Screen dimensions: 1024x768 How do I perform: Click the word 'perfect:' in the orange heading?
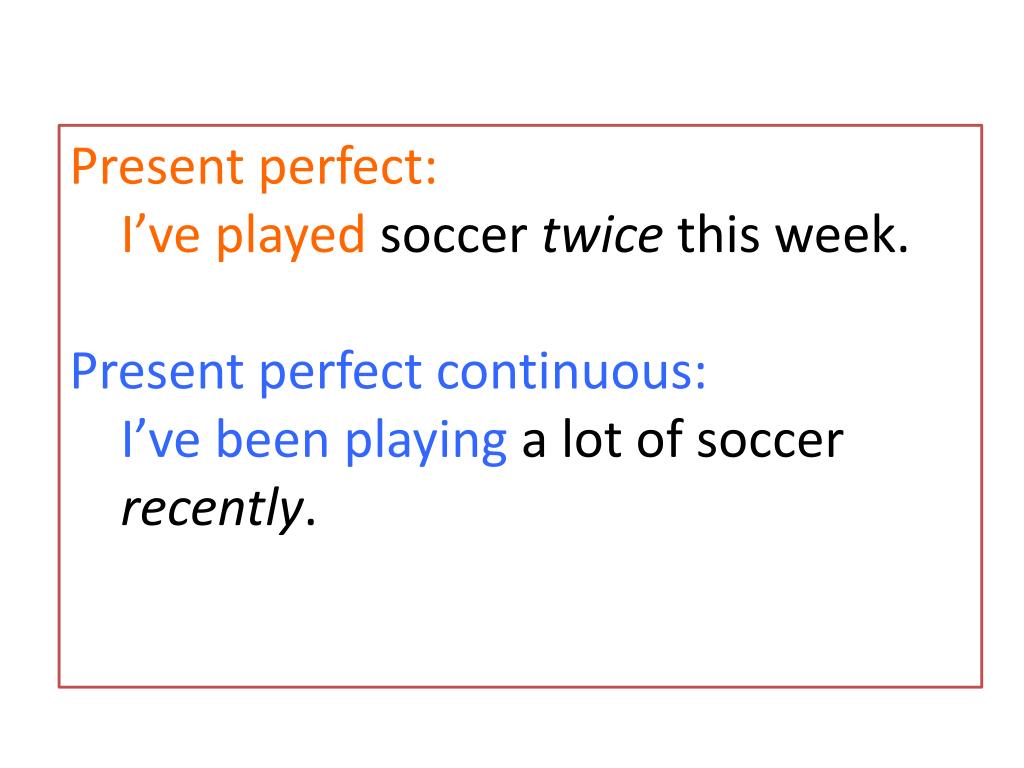348,169
